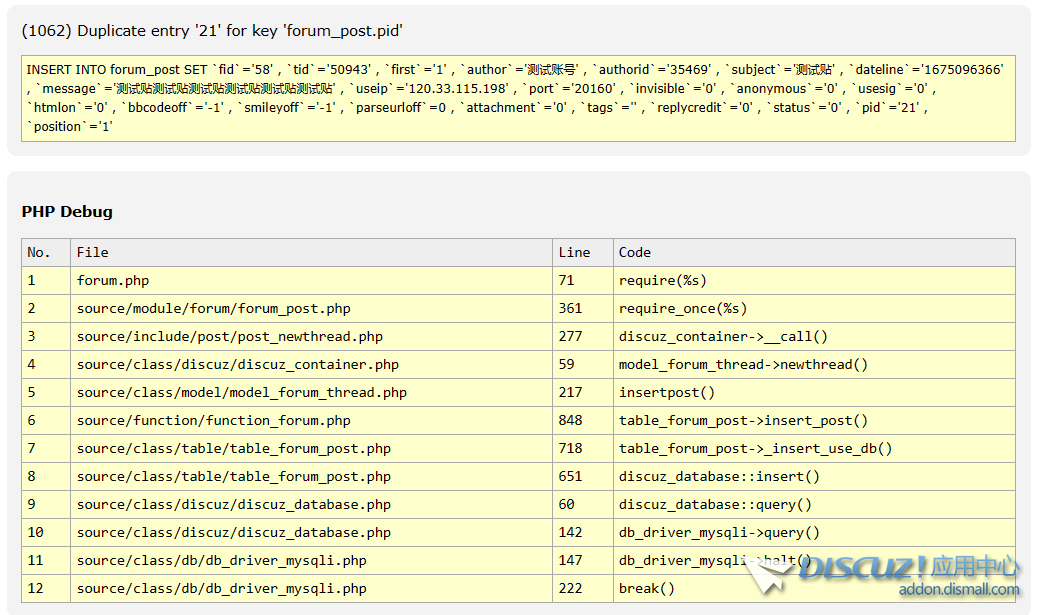Image resolution: width=1038 pixels, height=615 pixels.
Task: Click line number 59 in the Line column
Action: coord(566,365)
